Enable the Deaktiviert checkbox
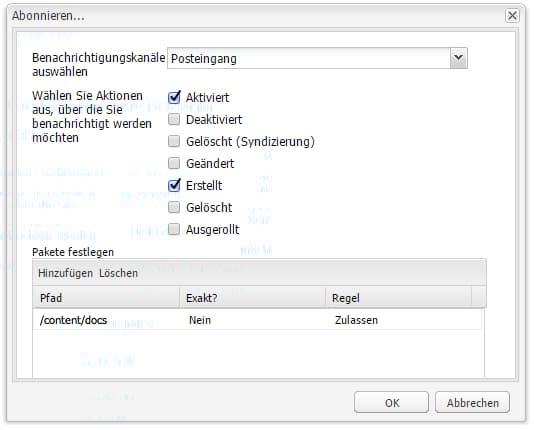 pyautogui.click(x=174, y=120)
